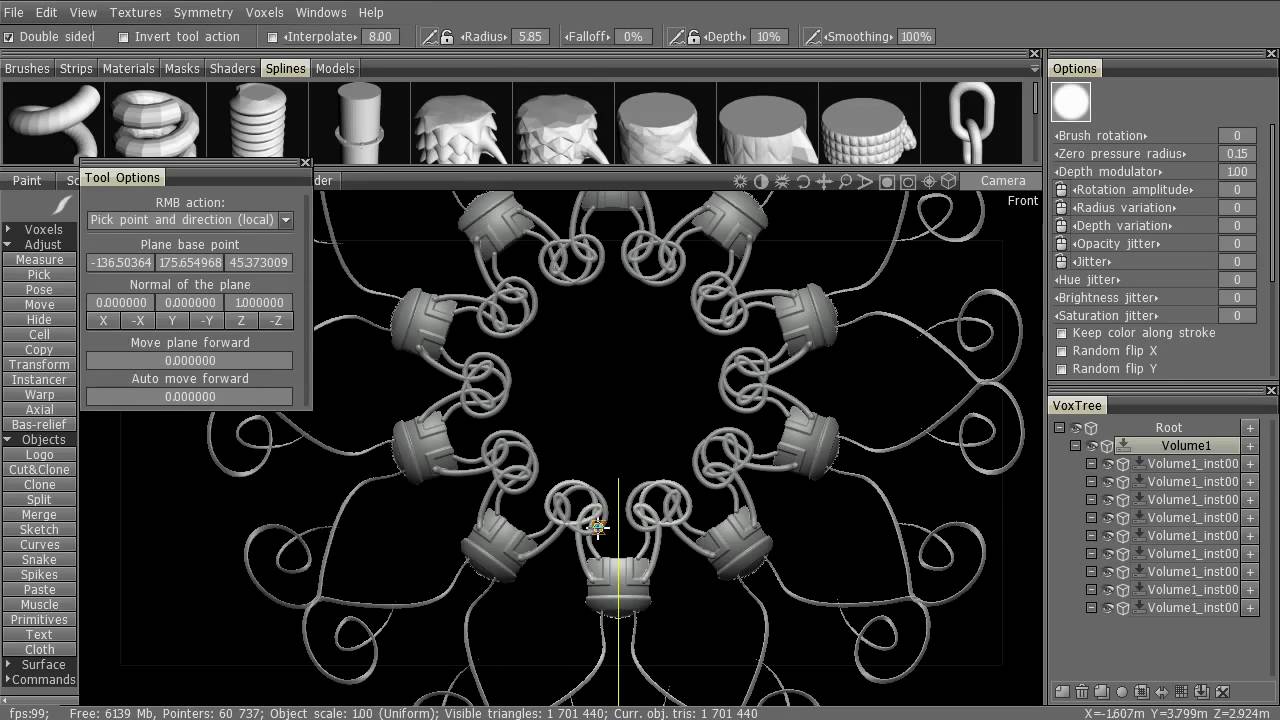1280x720 pixels.
Task: Click the magnifier zoom camera icon
Action: coord(845,181)
